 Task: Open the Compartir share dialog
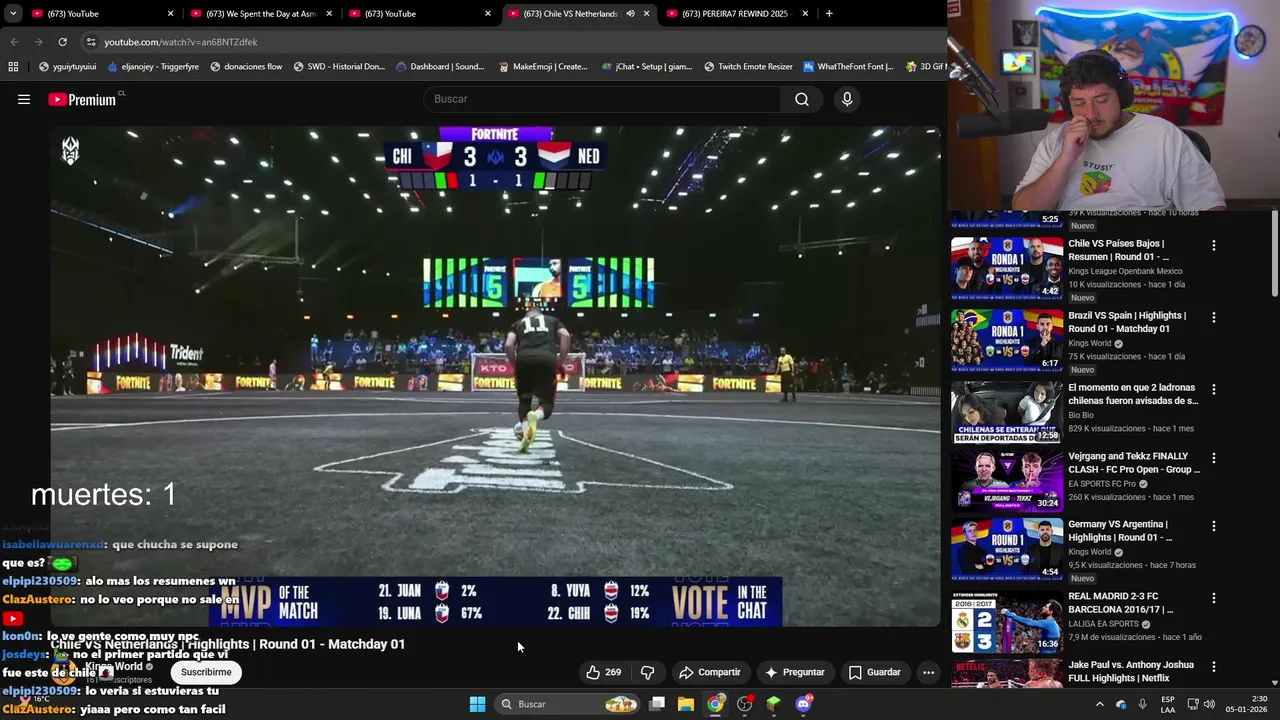point(709,672)
